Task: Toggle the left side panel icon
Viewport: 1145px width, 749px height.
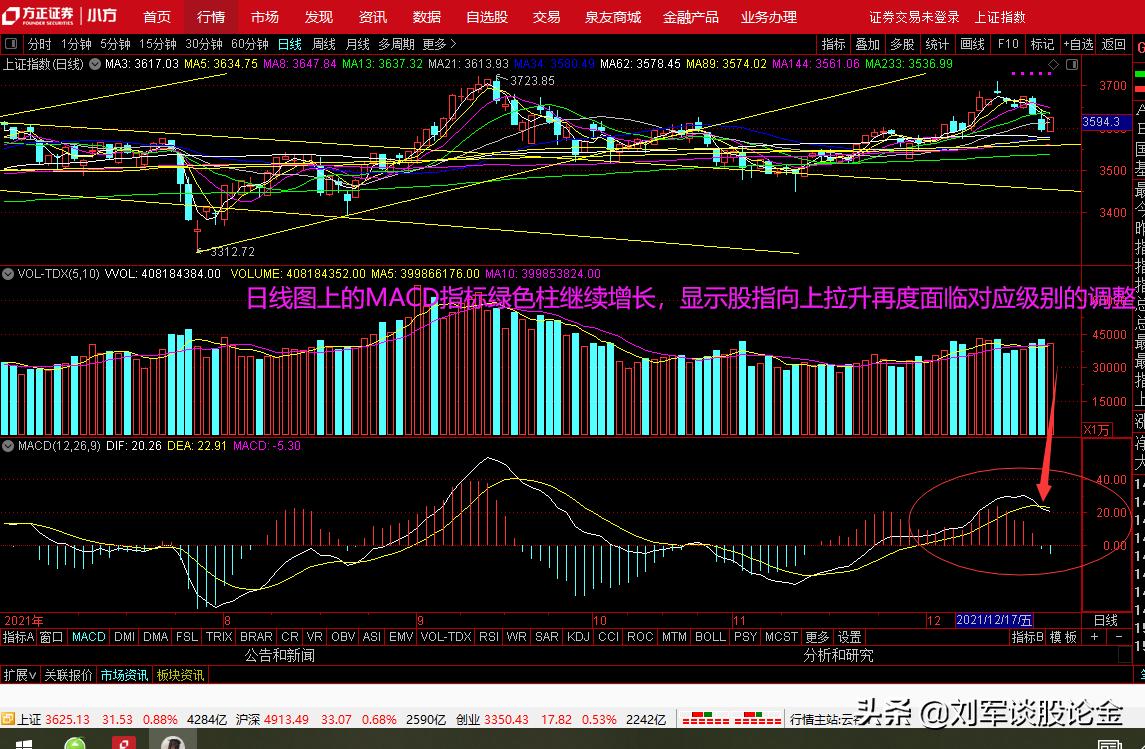Action: point(10,44)
